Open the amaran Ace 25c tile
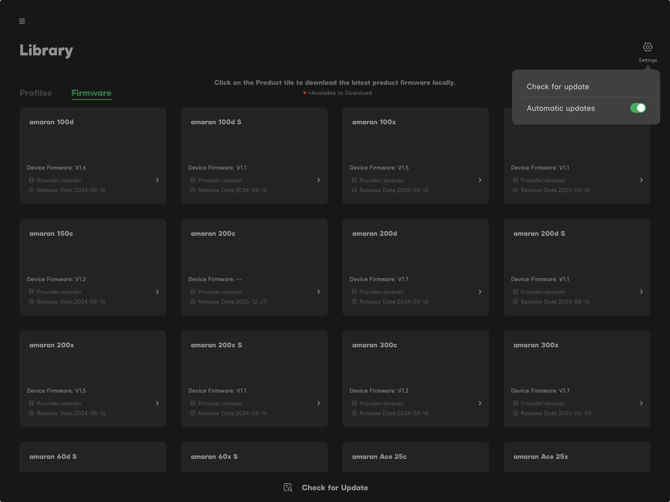This screenshot has height=502, width=670. (x=415, y=457)
